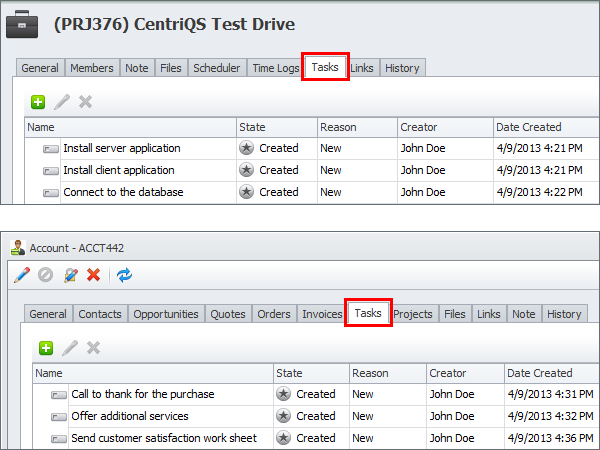The image size is (600, 450).
Task: Click task icon beside Offer additional services
Action: 59,417
